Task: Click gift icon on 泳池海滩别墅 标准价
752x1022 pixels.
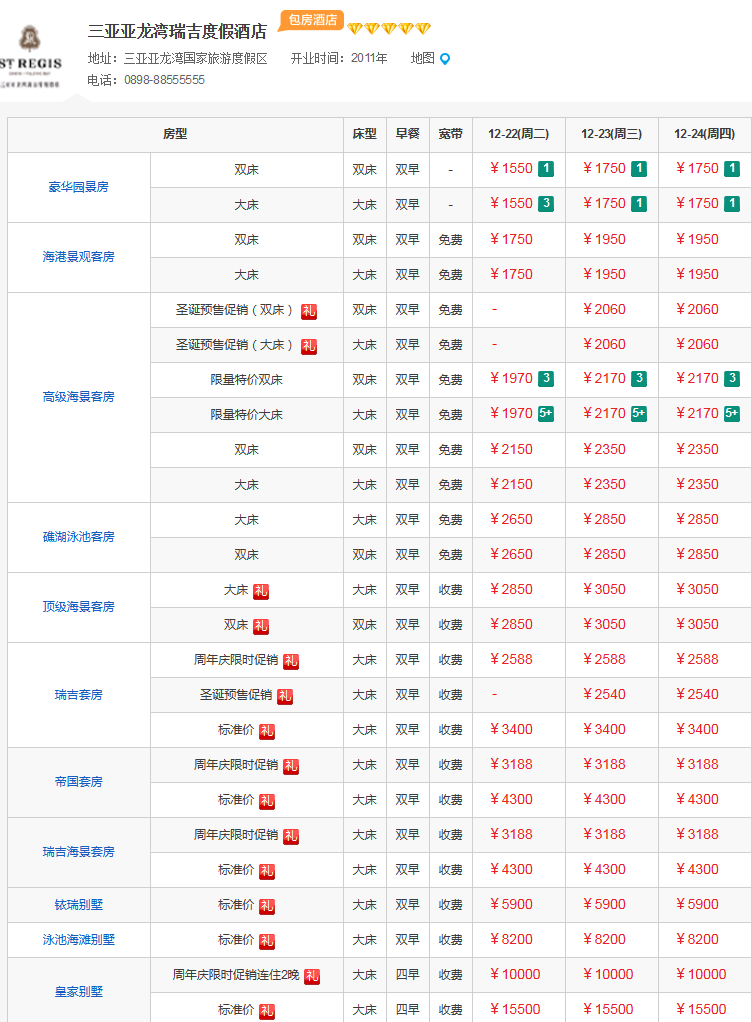Action: point(267,941)
